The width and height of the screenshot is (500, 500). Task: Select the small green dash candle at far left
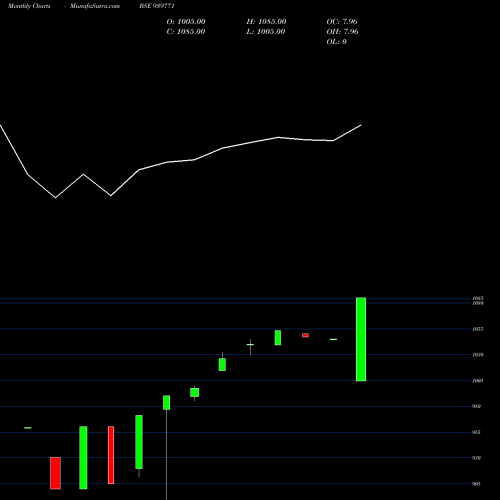pyautogui.click(x=28, y=428)
